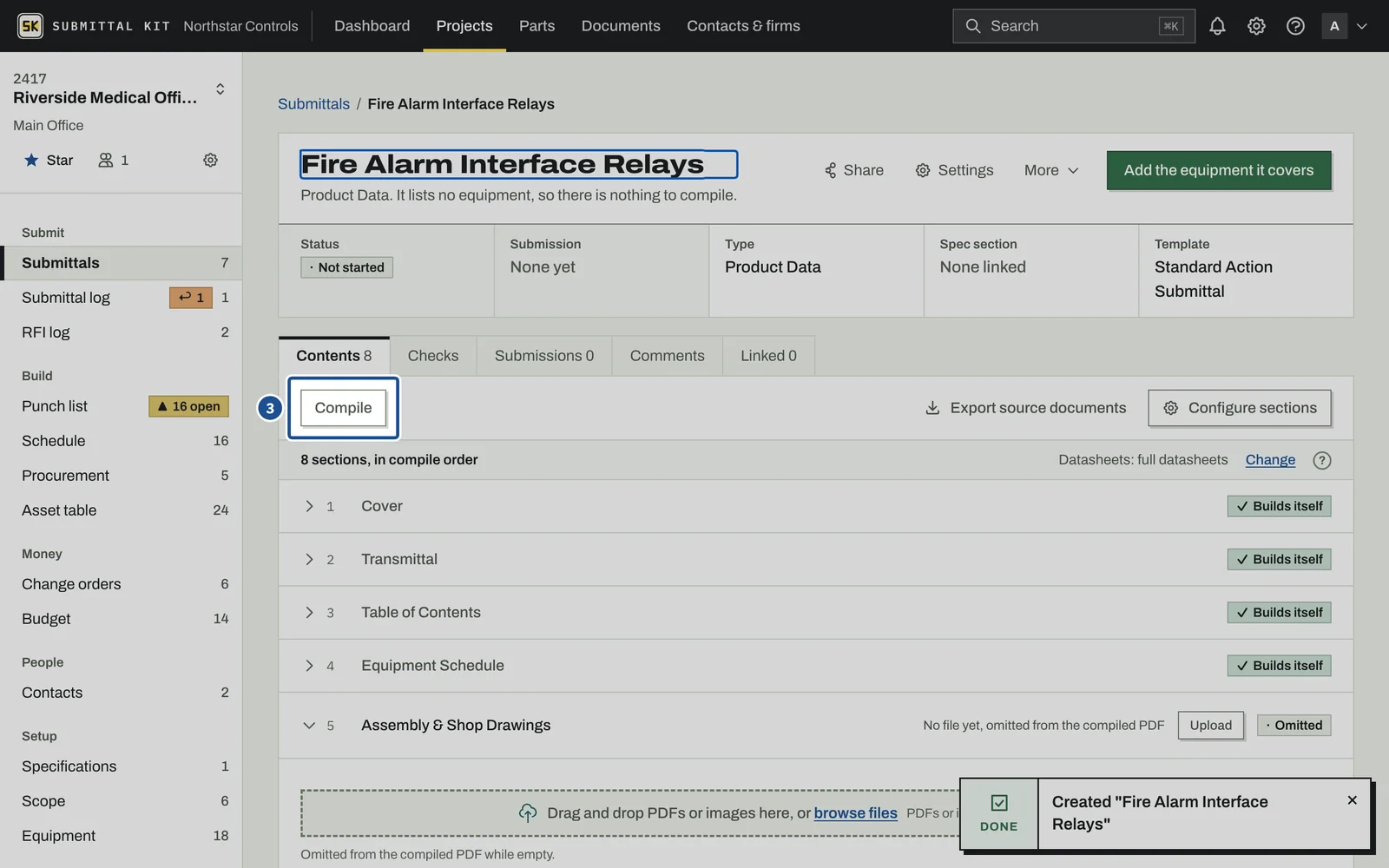Viewport: 1389px width, 868px height.
Task: Open the submittal Settings
Action: pyautogui.click(x=955, y=170)
